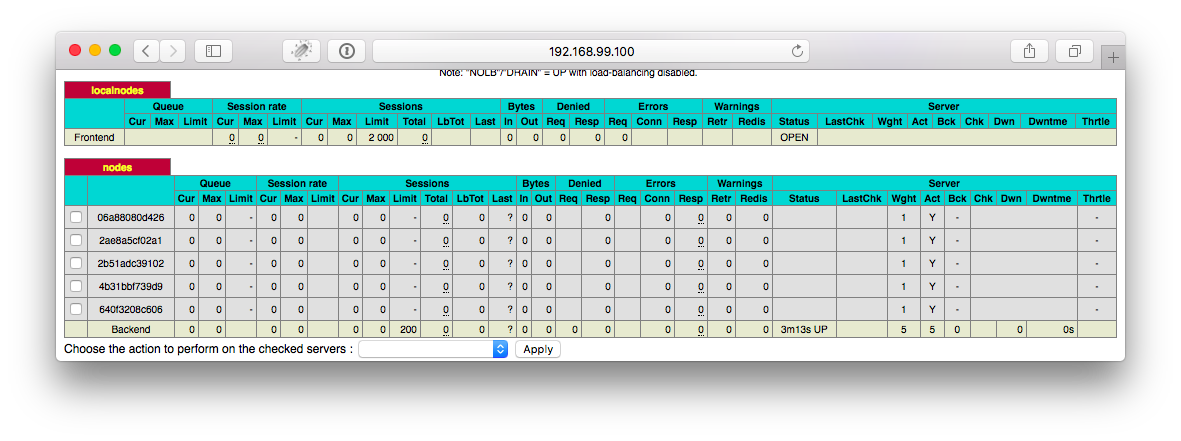Click the Dwntme column header in nodes table
This screenshot has height=441, width=1181.
click(1051, 199)
